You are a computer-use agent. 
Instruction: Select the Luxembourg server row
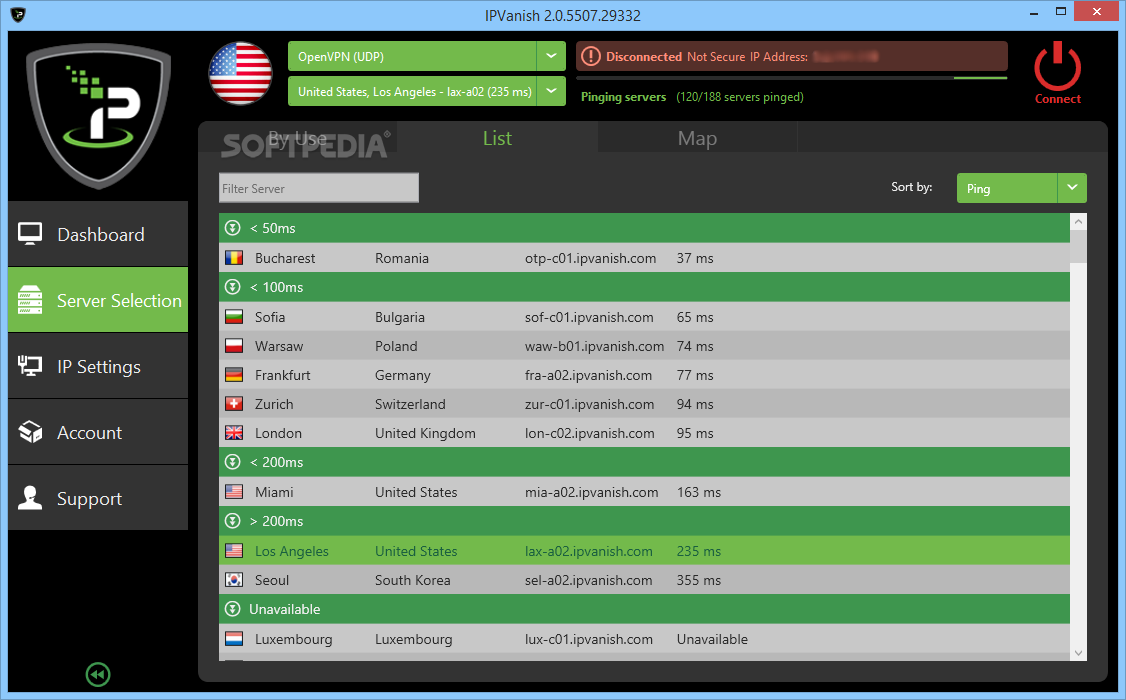click(644, 639)
